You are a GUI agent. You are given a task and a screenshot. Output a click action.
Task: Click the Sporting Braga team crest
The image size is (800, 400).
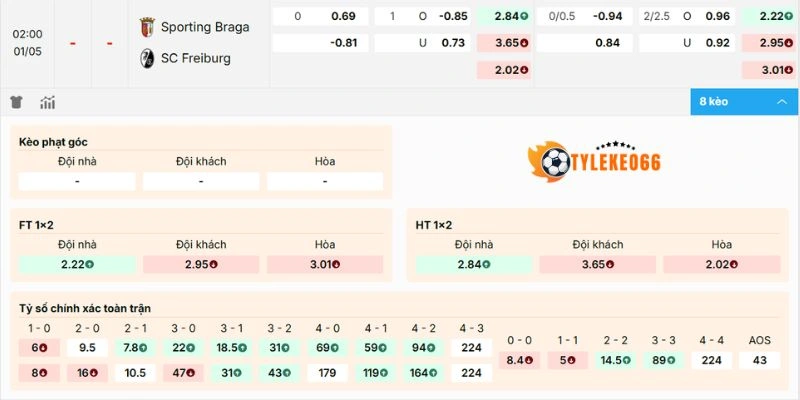147,27
